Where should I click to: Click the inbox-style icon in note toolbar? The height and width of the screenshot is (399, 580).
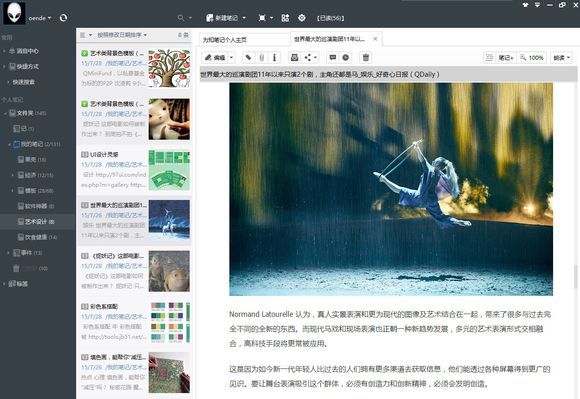click(x=294, y=57)
